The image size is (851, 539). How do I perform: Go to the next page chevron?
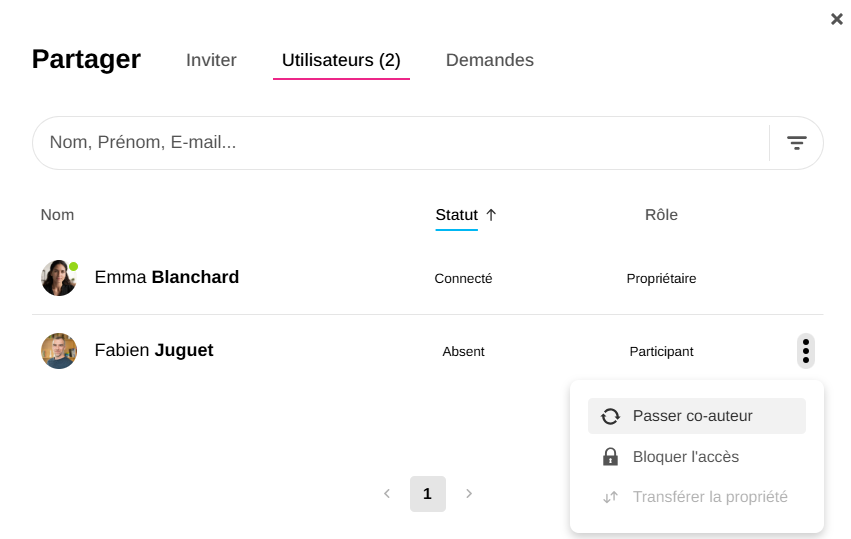pos(469,493)
